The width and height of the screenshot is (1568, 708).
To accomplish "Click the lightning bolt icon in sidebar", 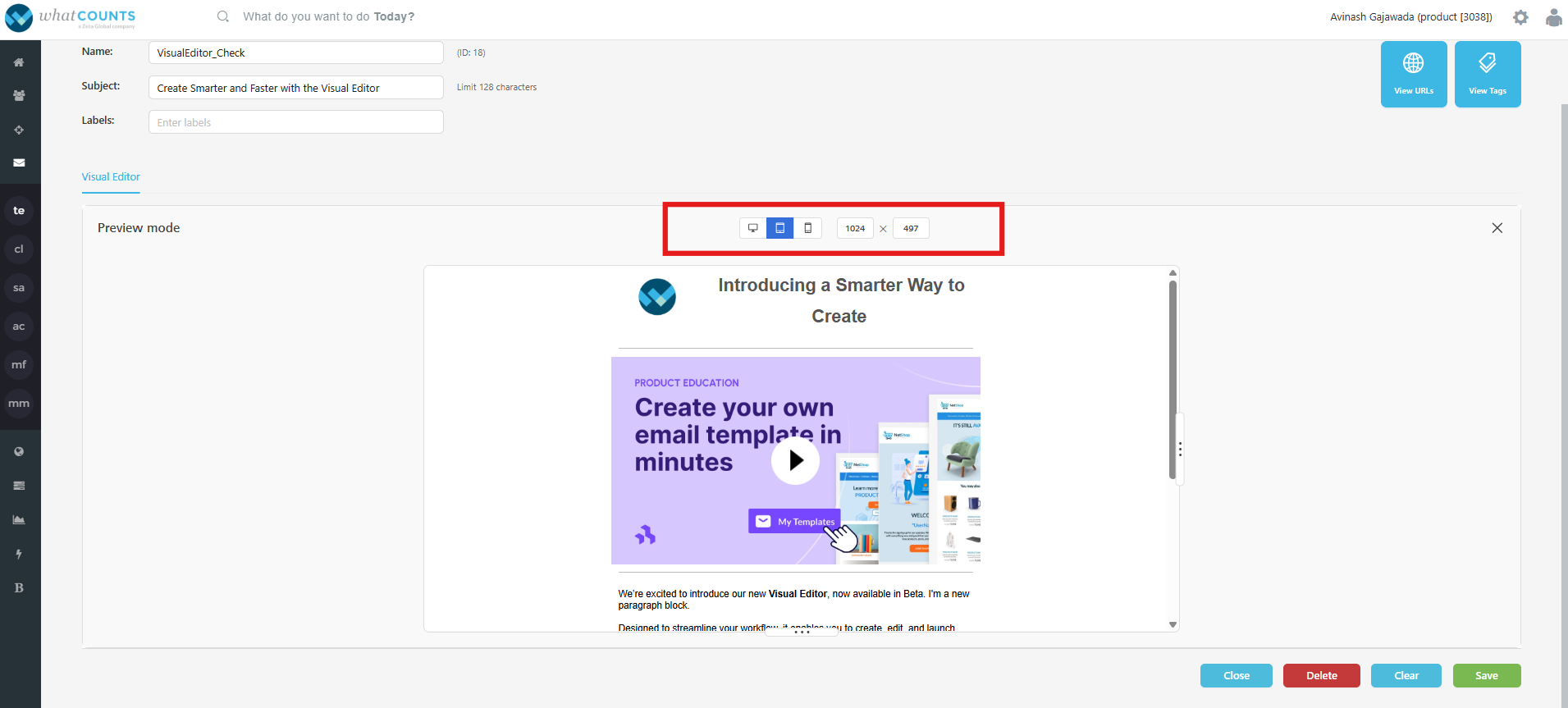I will pyautogui.click(x=19, y=554).
